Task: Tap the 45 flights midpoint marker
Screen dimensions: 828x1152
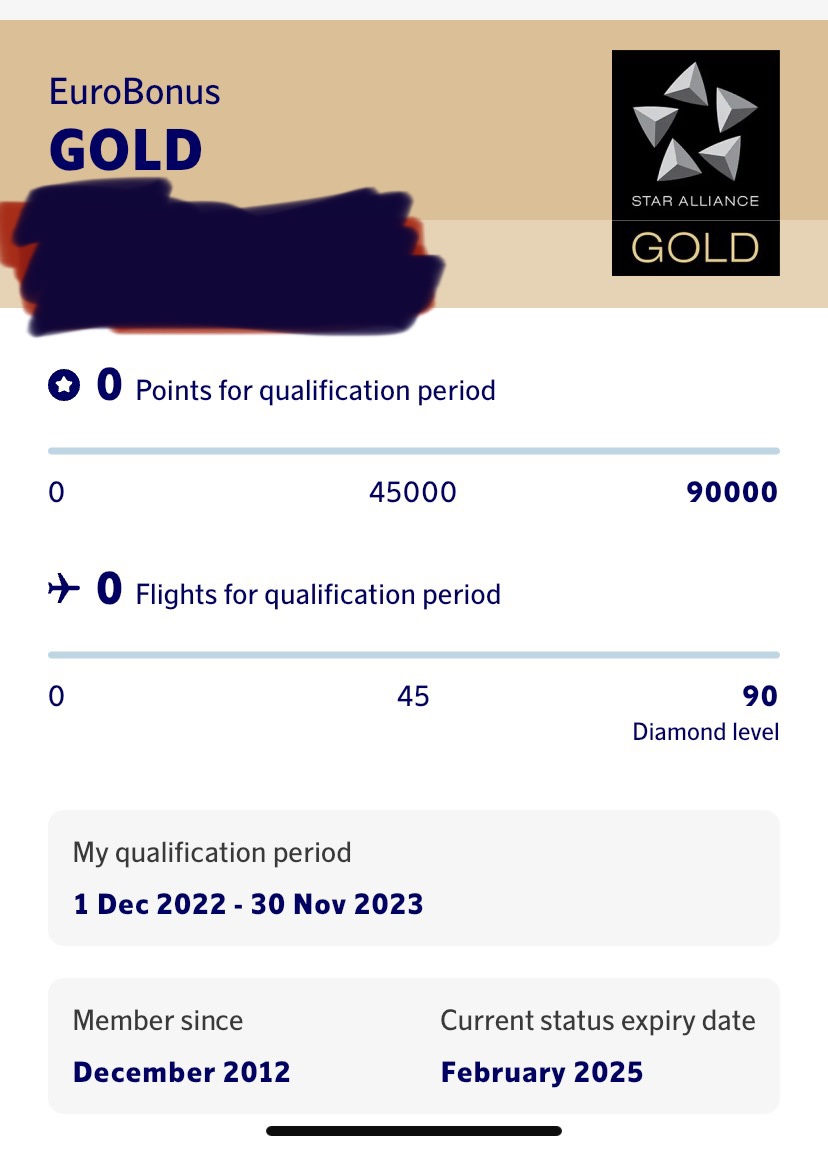Action: point(413,696)
